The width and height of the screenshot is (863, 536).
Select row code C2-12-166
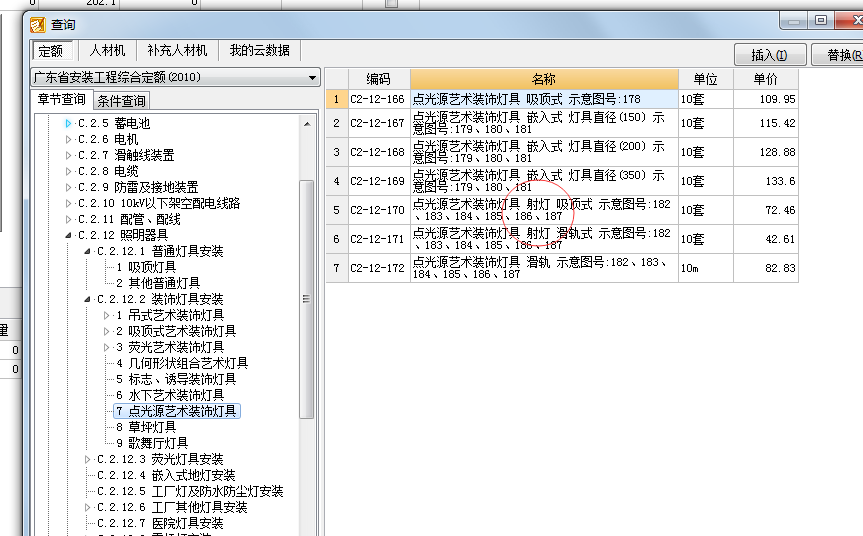(378, 99)
